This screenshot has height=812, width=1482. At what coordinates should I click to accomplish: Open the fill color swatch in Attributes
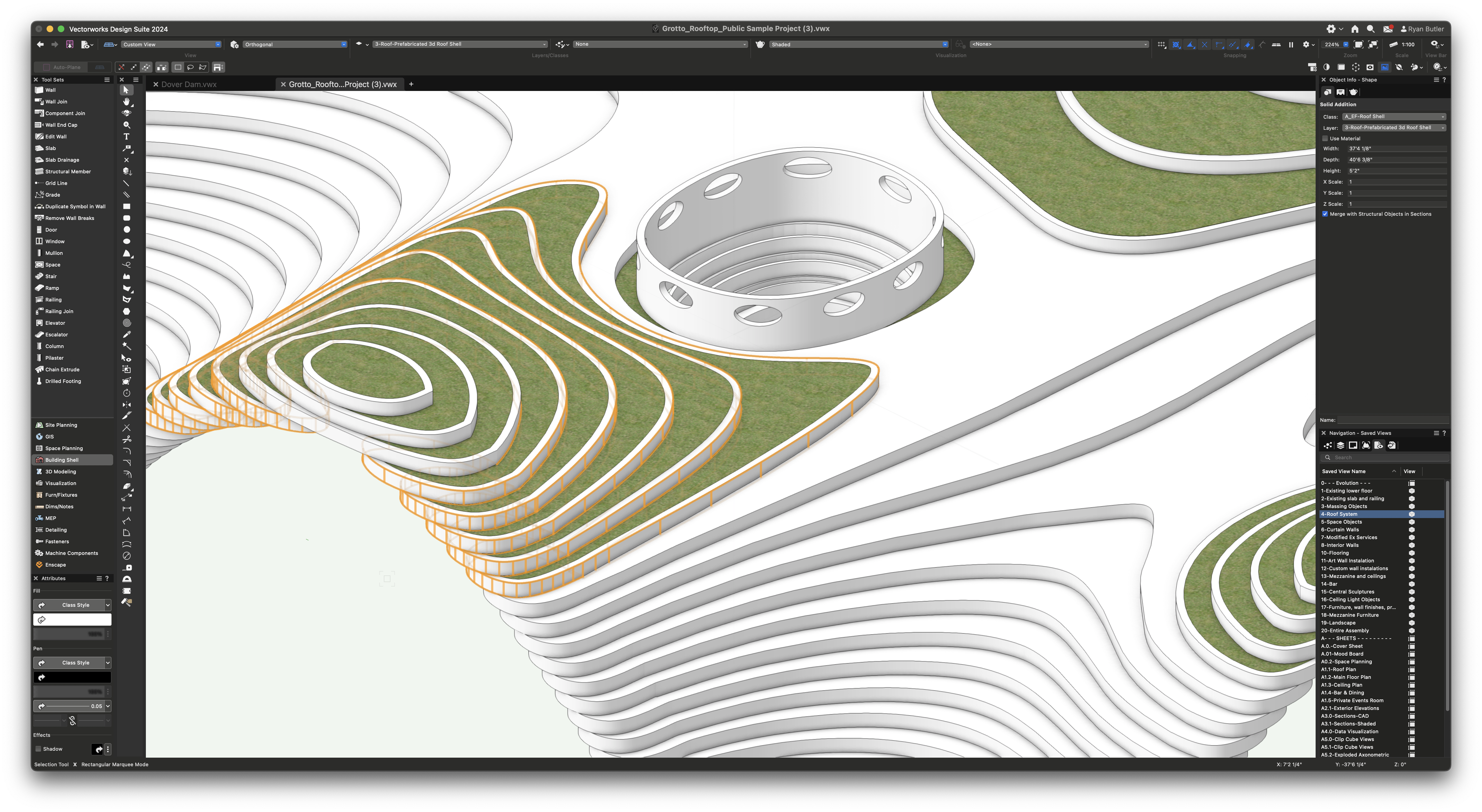click(x=72, y=619)
